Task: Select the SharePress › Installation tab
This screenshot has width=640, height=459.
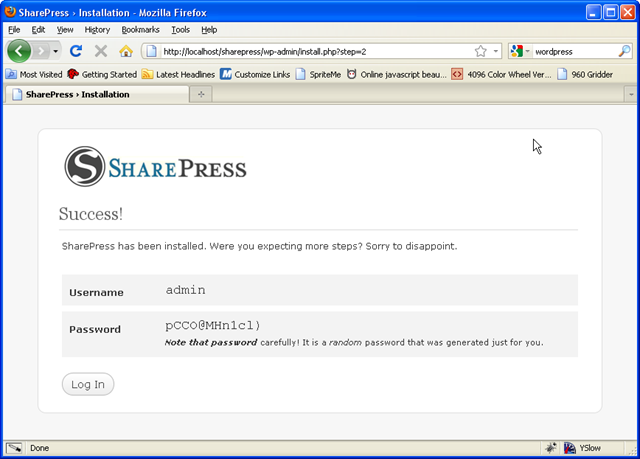Action: 97,94
